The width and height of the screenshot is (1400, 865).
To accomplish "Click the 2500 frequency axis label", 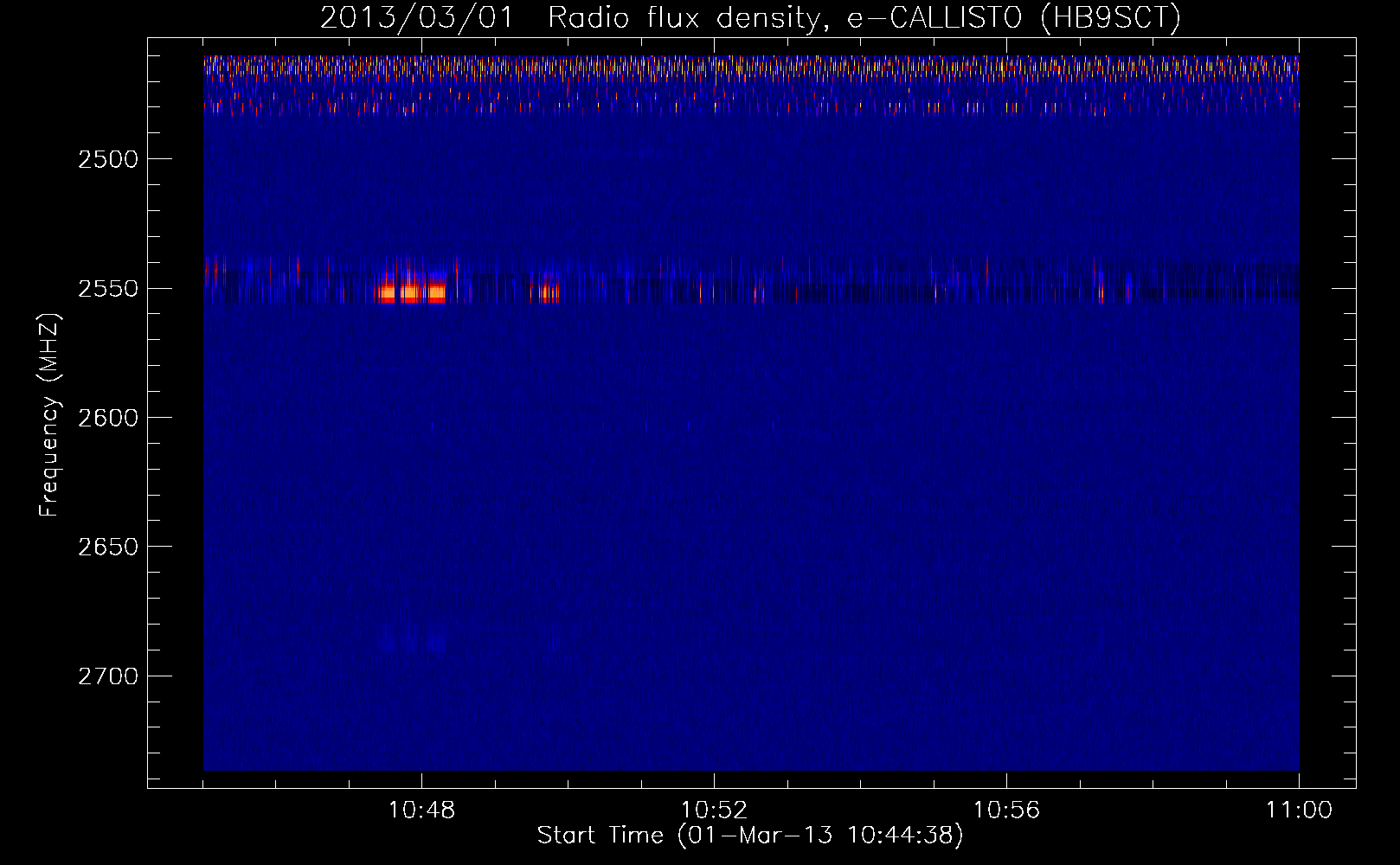I will click(108, 159).
